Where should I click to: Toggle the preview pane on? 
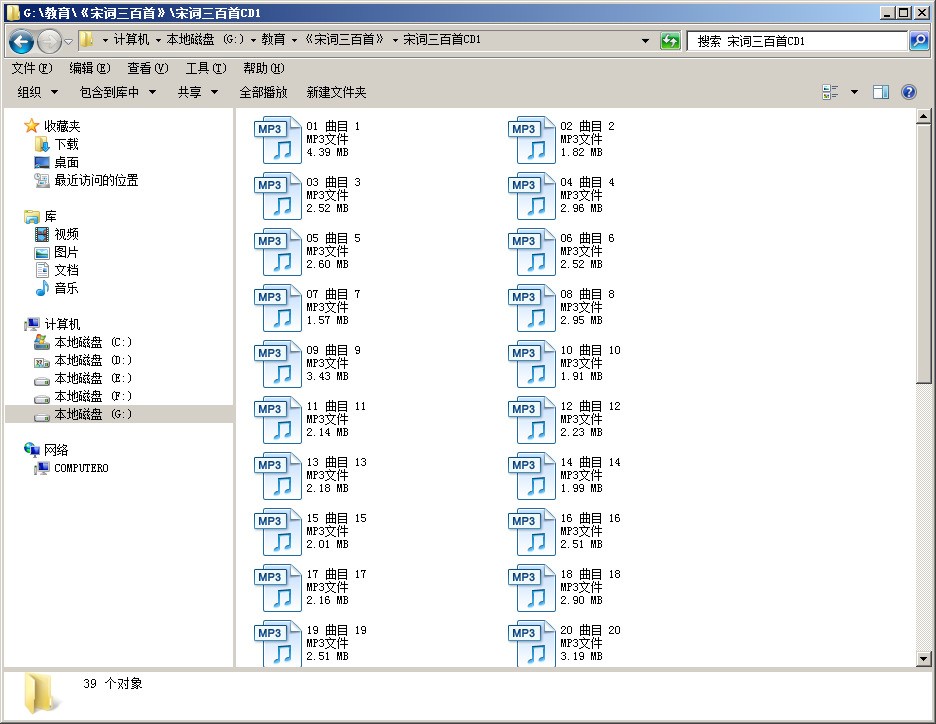point(879,91)
